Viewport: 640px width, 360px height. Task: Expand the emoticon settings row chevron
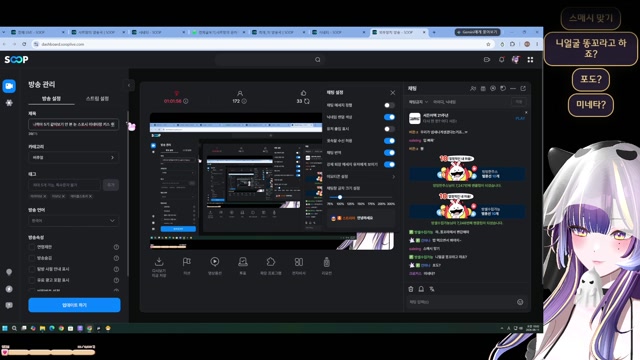point(393,177)
